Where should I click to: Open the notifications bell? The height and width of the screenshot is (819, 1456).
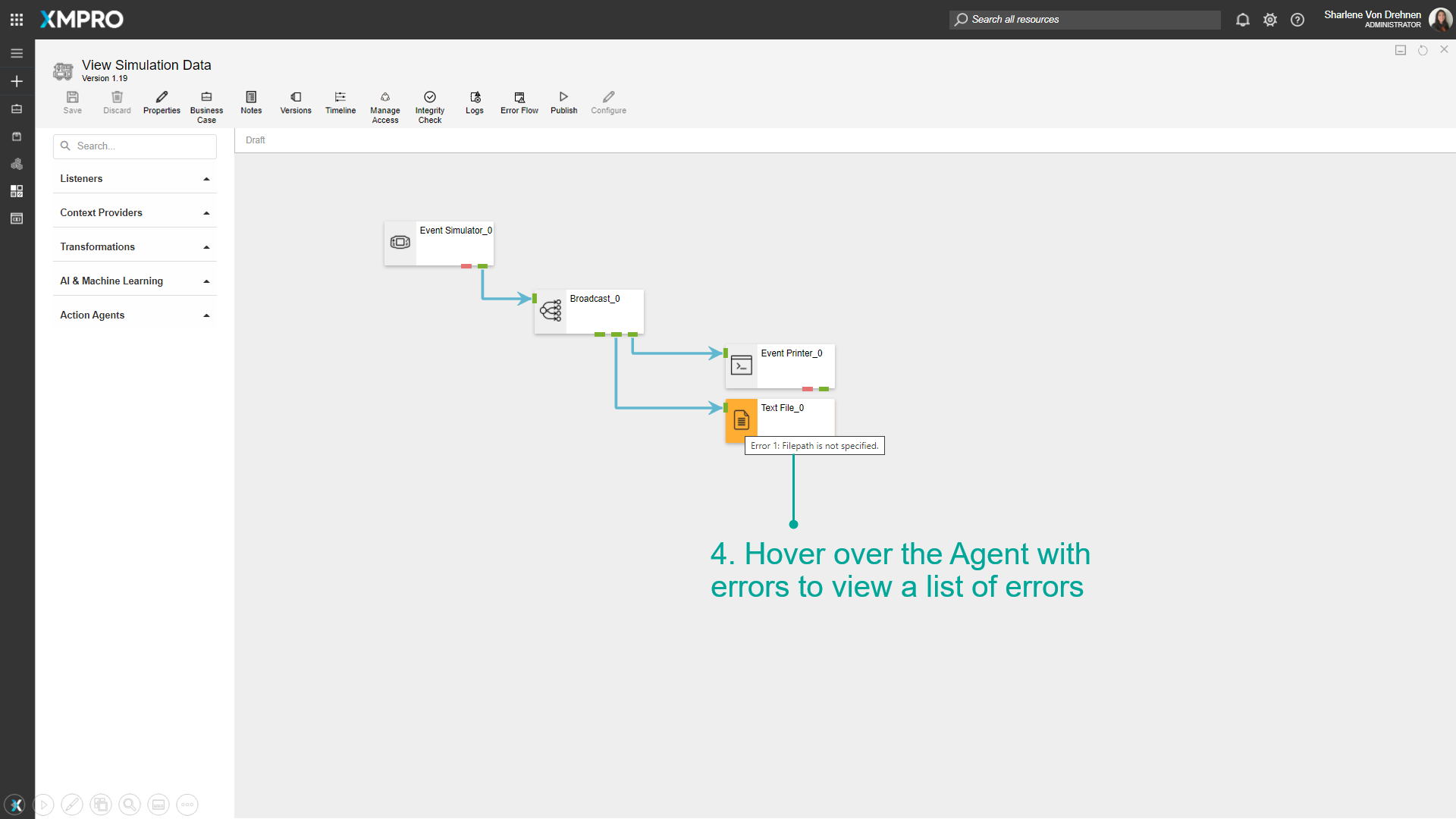1242,20
